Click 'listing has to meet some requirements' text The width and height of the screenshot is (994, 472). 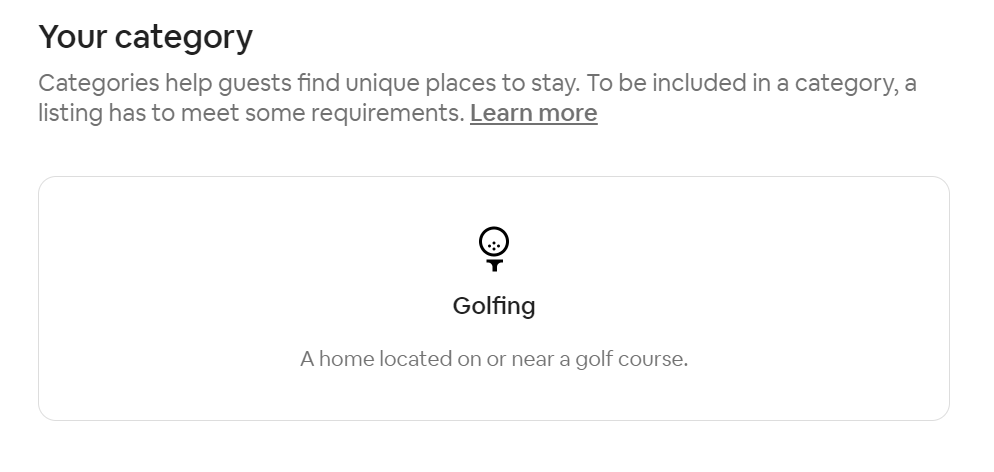point(252,113)
